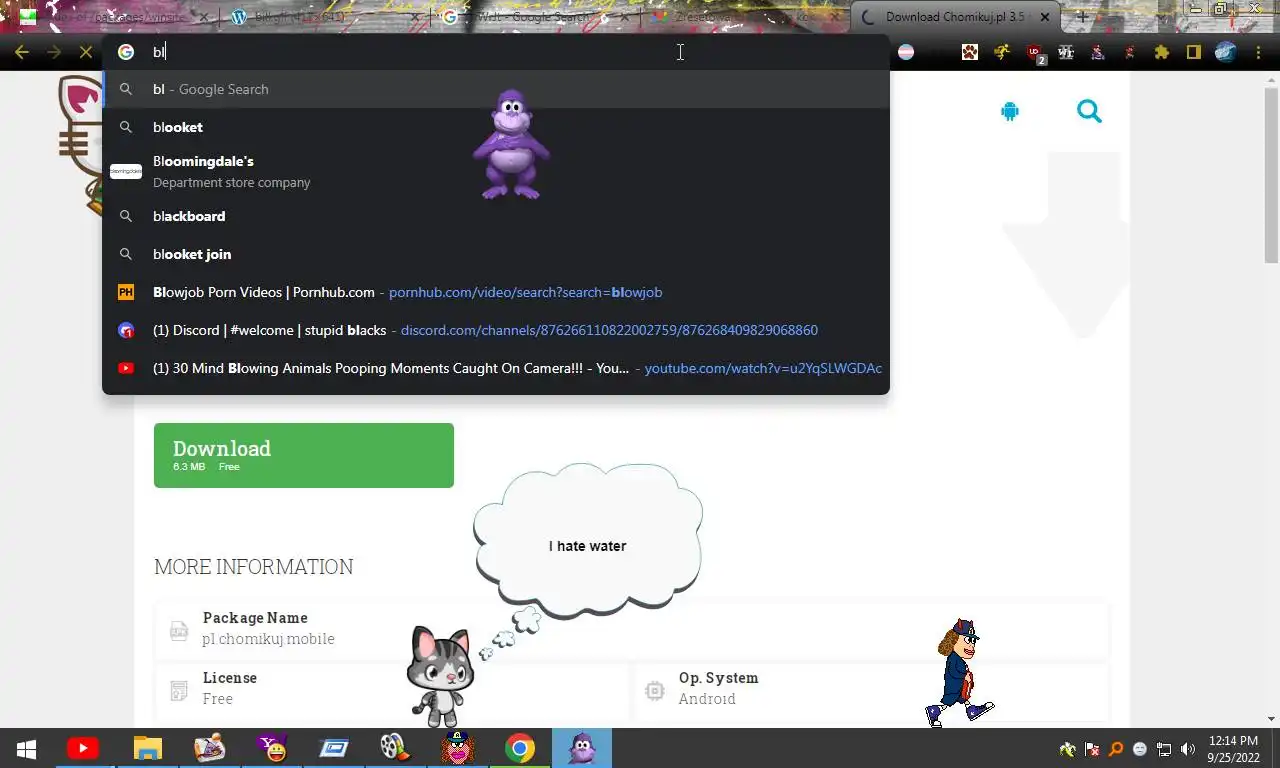Click the License row icon

[179, 690]
